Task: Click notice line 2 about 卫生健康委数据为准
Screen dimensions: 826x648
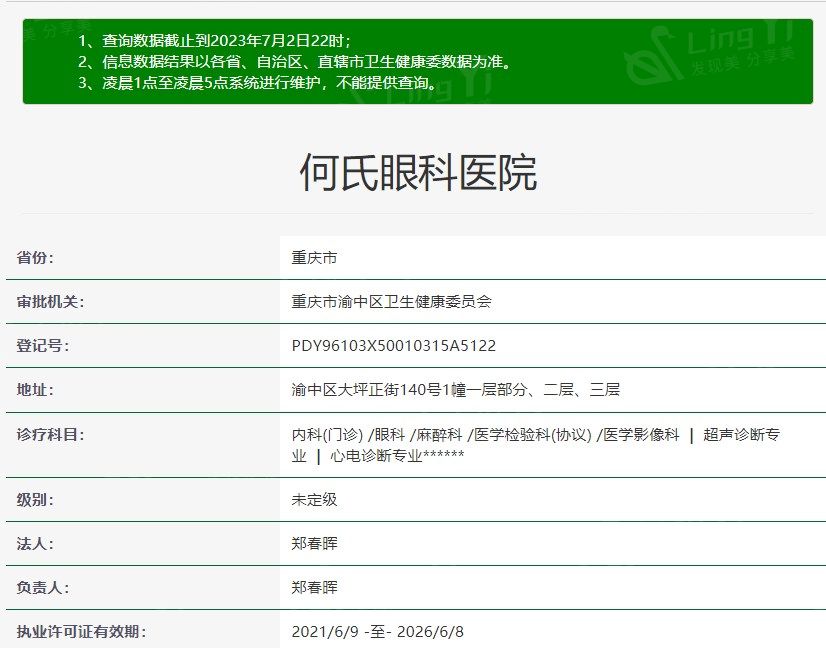Action: [294, 62]
